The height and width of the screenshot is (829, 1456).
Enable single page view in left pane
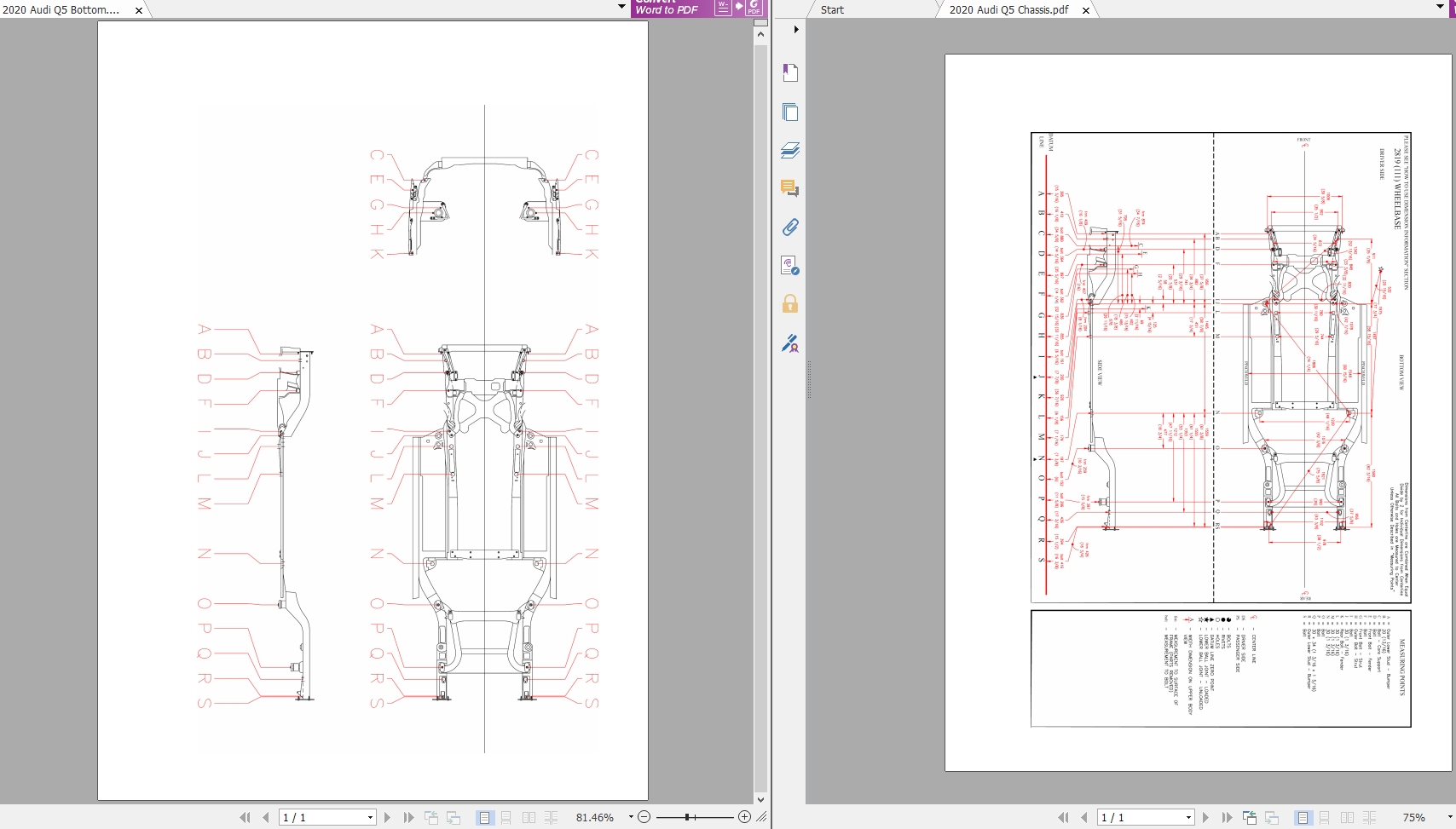pyautogui.click(x=484, y=817)
